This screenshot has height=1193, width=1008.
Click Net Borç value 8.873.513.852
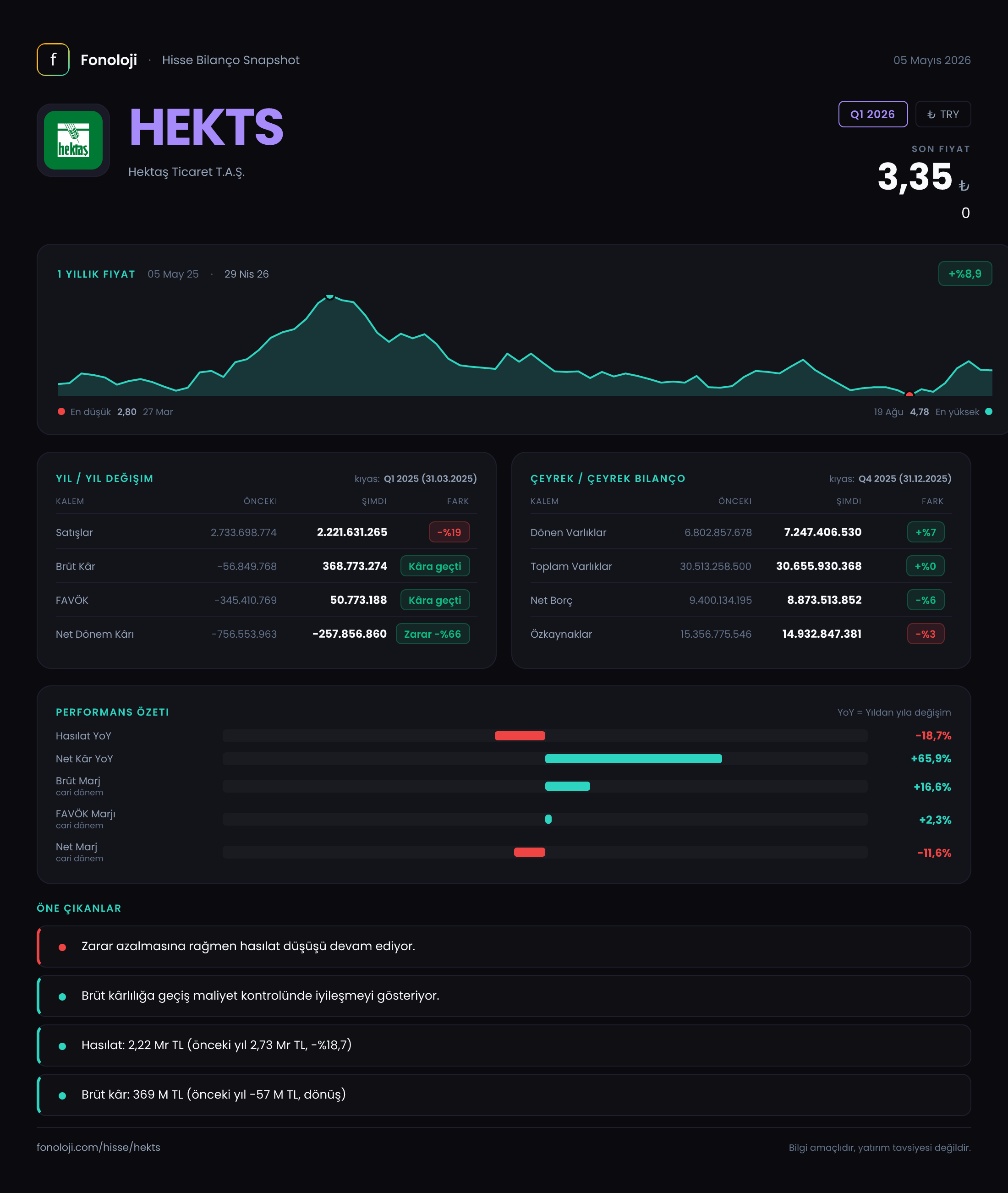coord(824,600)
